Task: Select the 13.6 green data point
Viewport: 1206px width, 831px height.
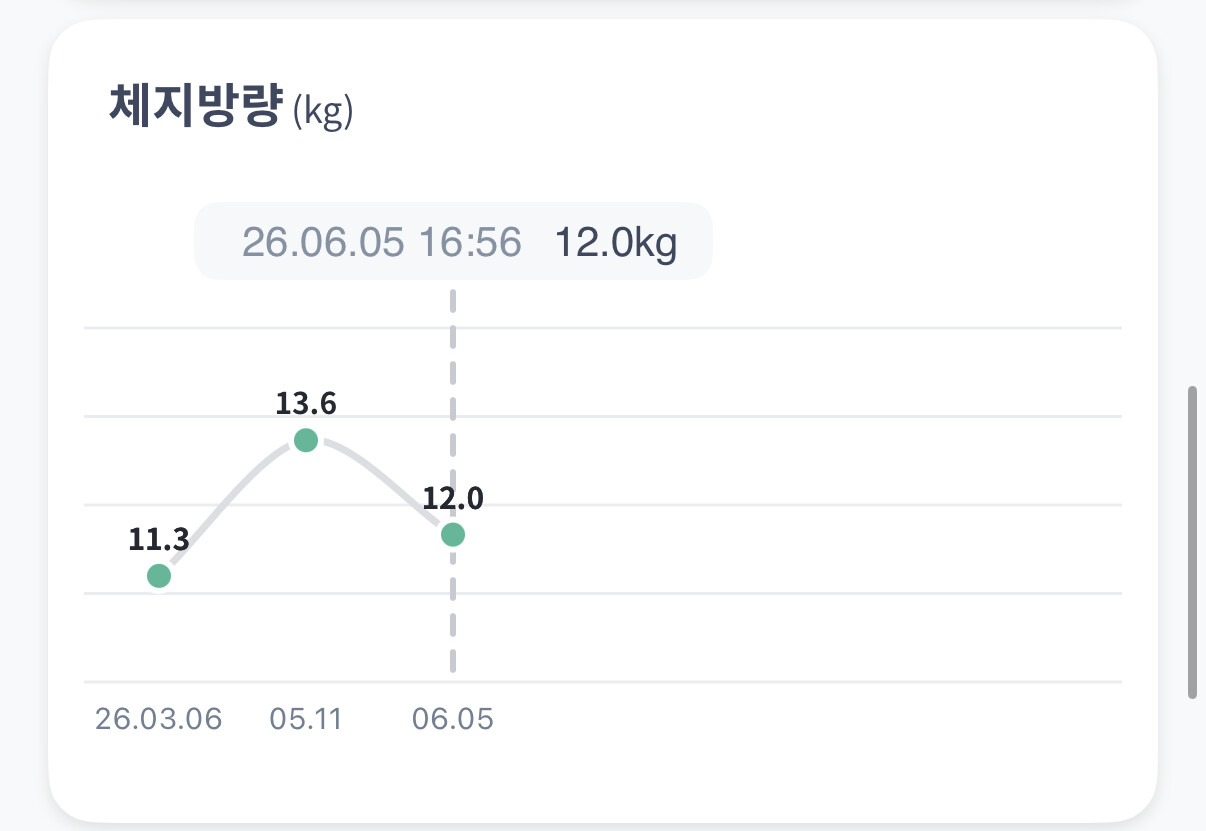Action: tap(306, 440)
